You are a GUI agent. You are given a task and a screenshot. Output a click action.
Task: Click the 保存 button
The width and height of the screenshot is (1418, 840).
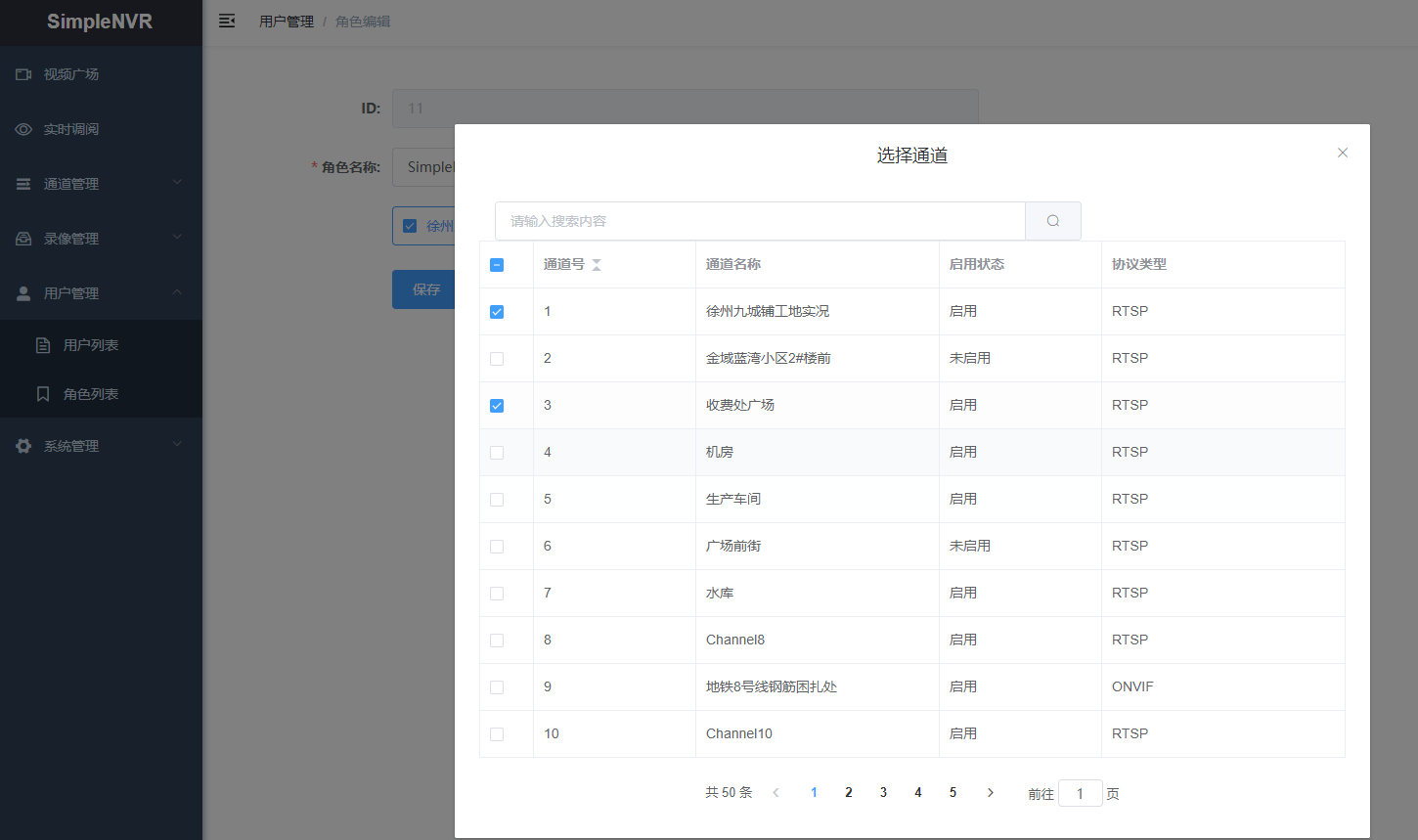tap(424, 289)
